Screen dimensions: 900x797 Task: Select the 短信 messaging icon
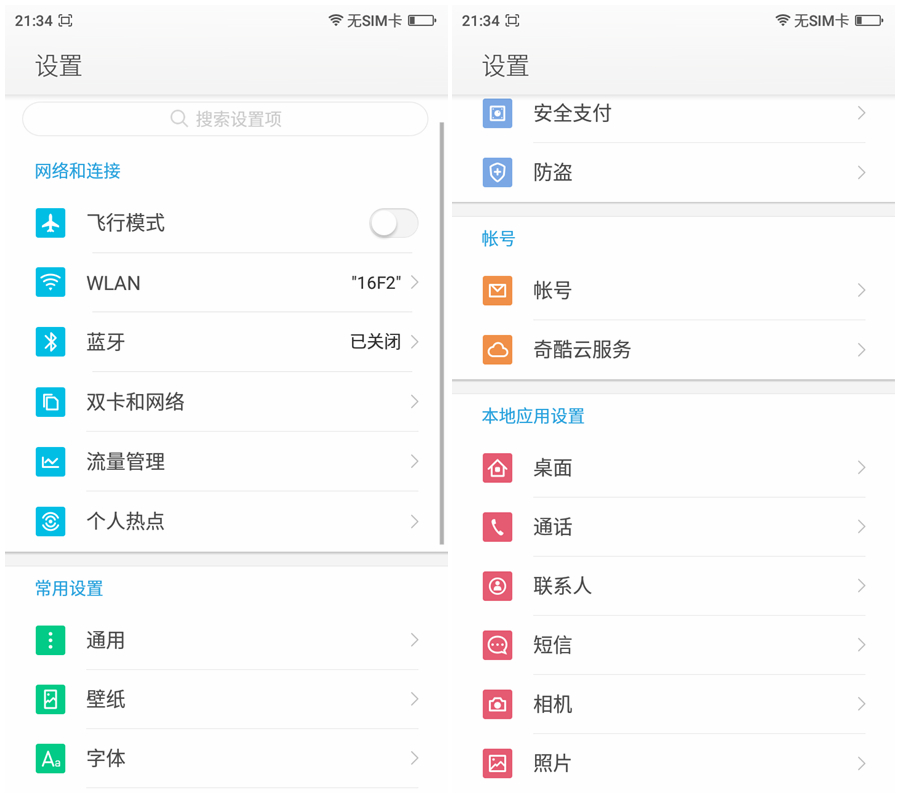497,645
